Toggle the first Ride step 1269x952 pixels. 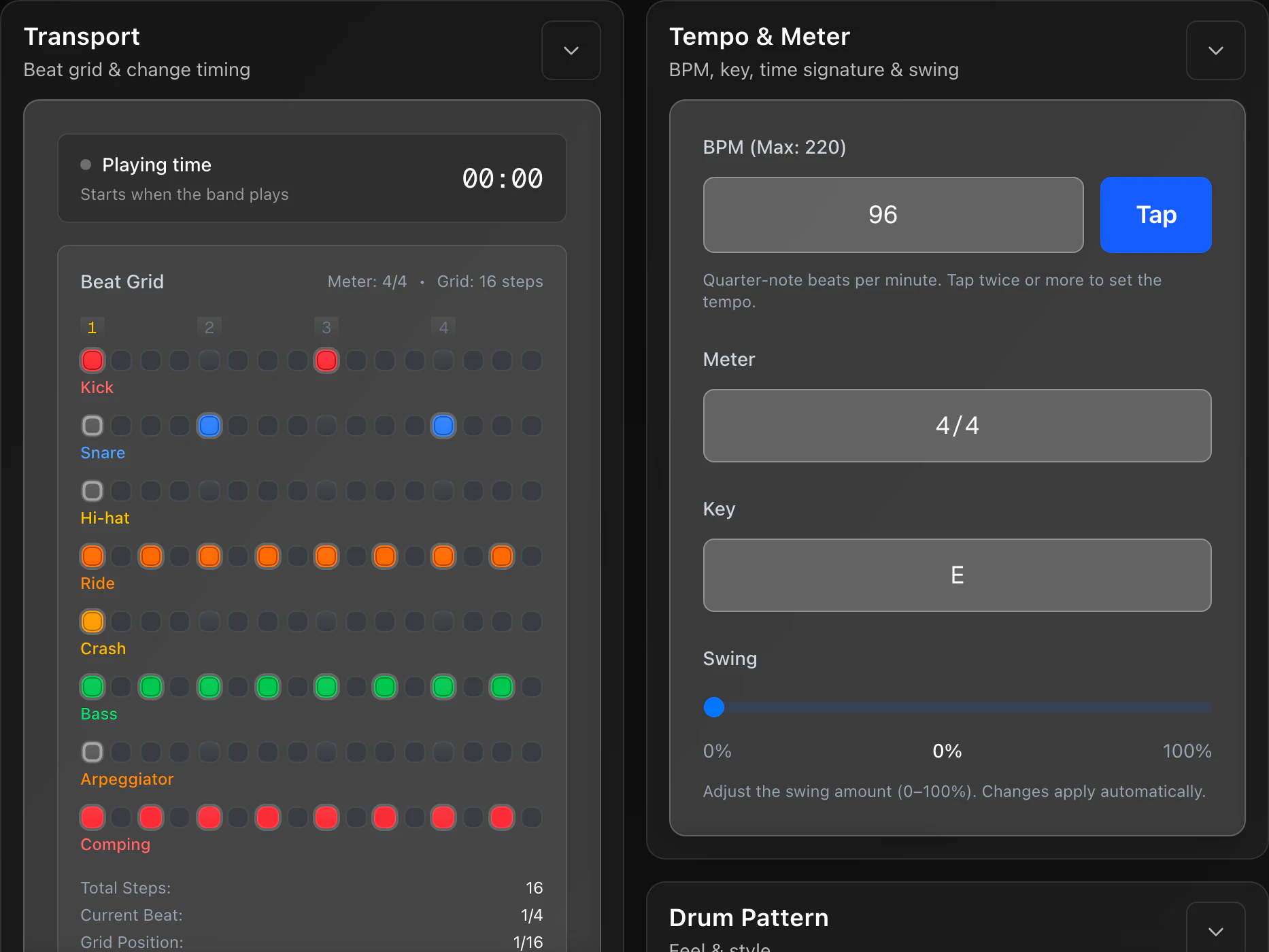[x=92, y=556]
